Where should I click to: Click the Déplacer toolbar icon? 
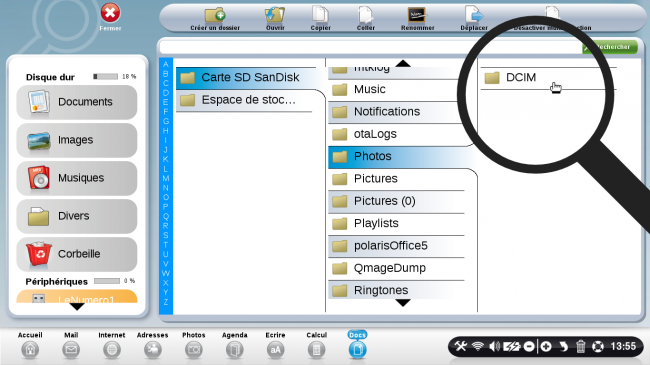click(474, 15)
